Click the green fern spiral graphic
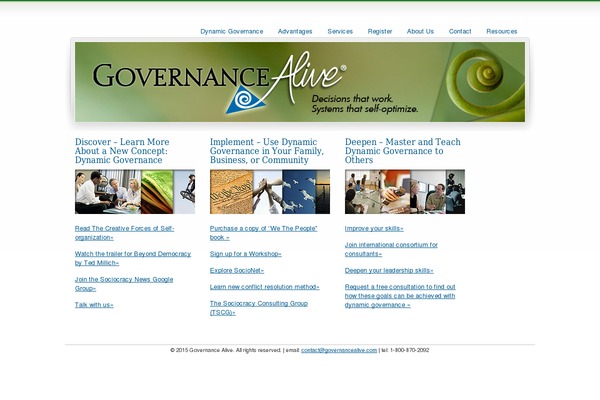The image size is (600, 400). 485,82
